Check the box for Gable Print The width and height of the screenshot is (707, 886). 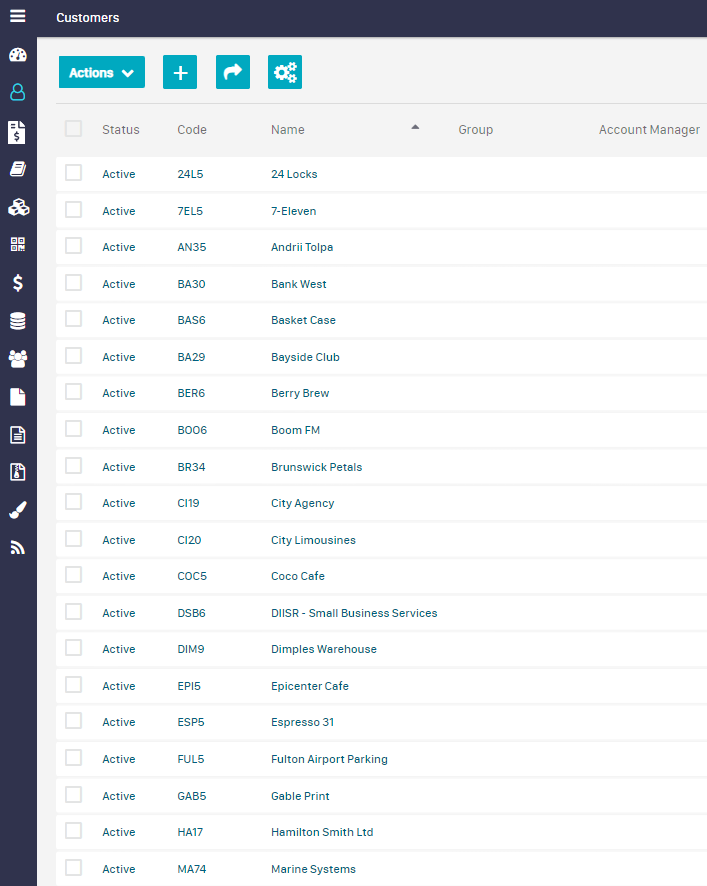[x=73, y=794]
